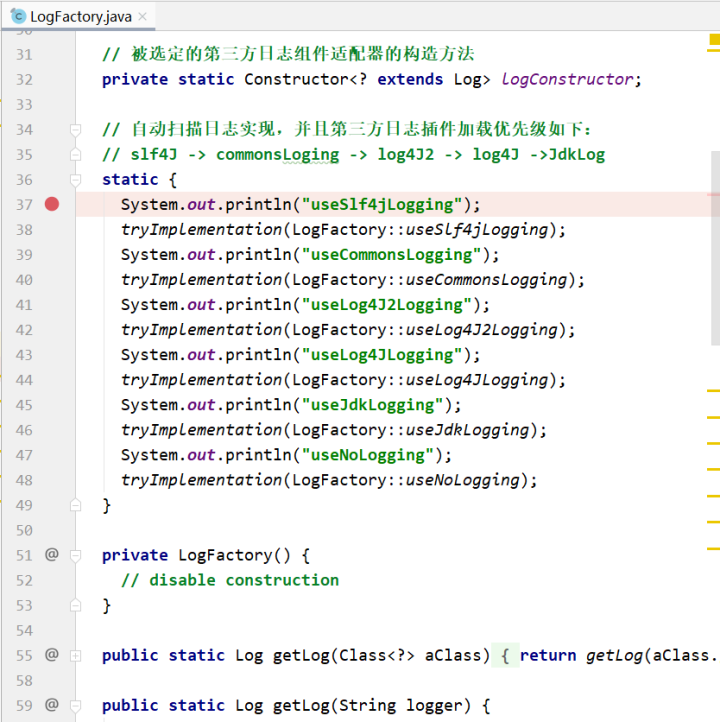Screen dimensions: 720x722
Task: Collapse the static block fold at line 36
Action: click(75, 179)
